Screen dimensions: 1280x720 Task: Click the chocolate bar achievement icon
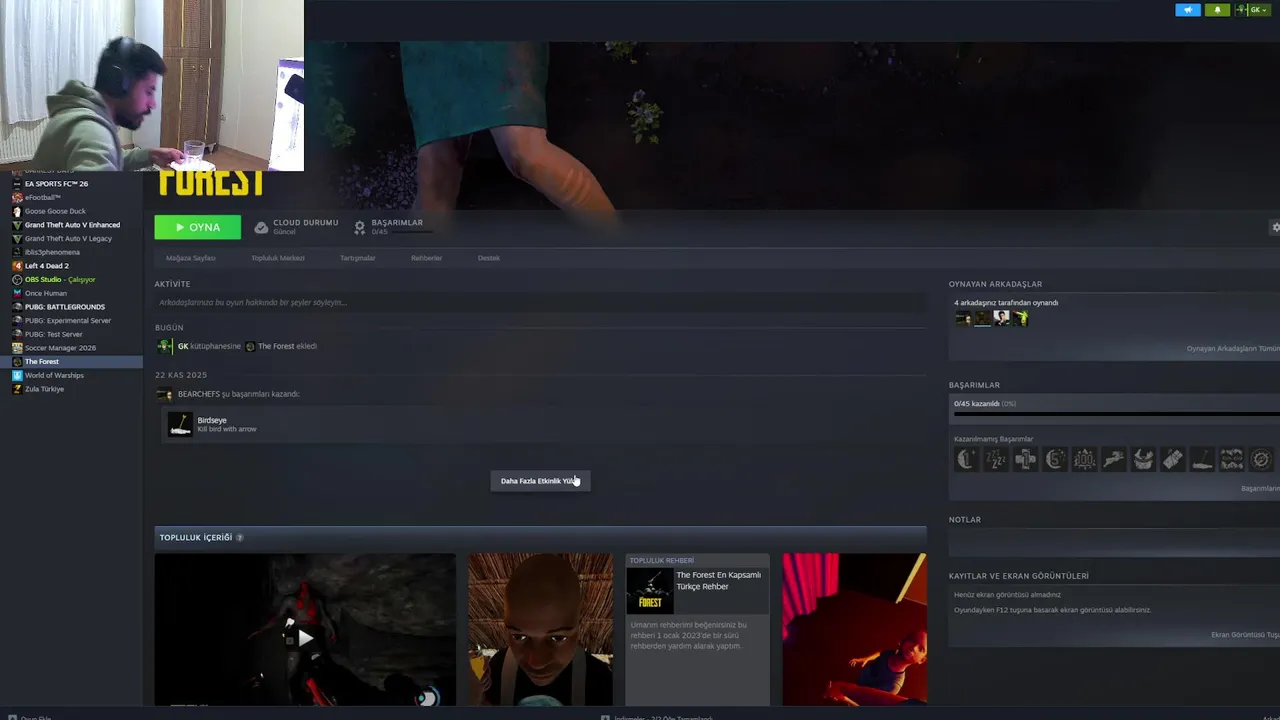(1173, 459)
